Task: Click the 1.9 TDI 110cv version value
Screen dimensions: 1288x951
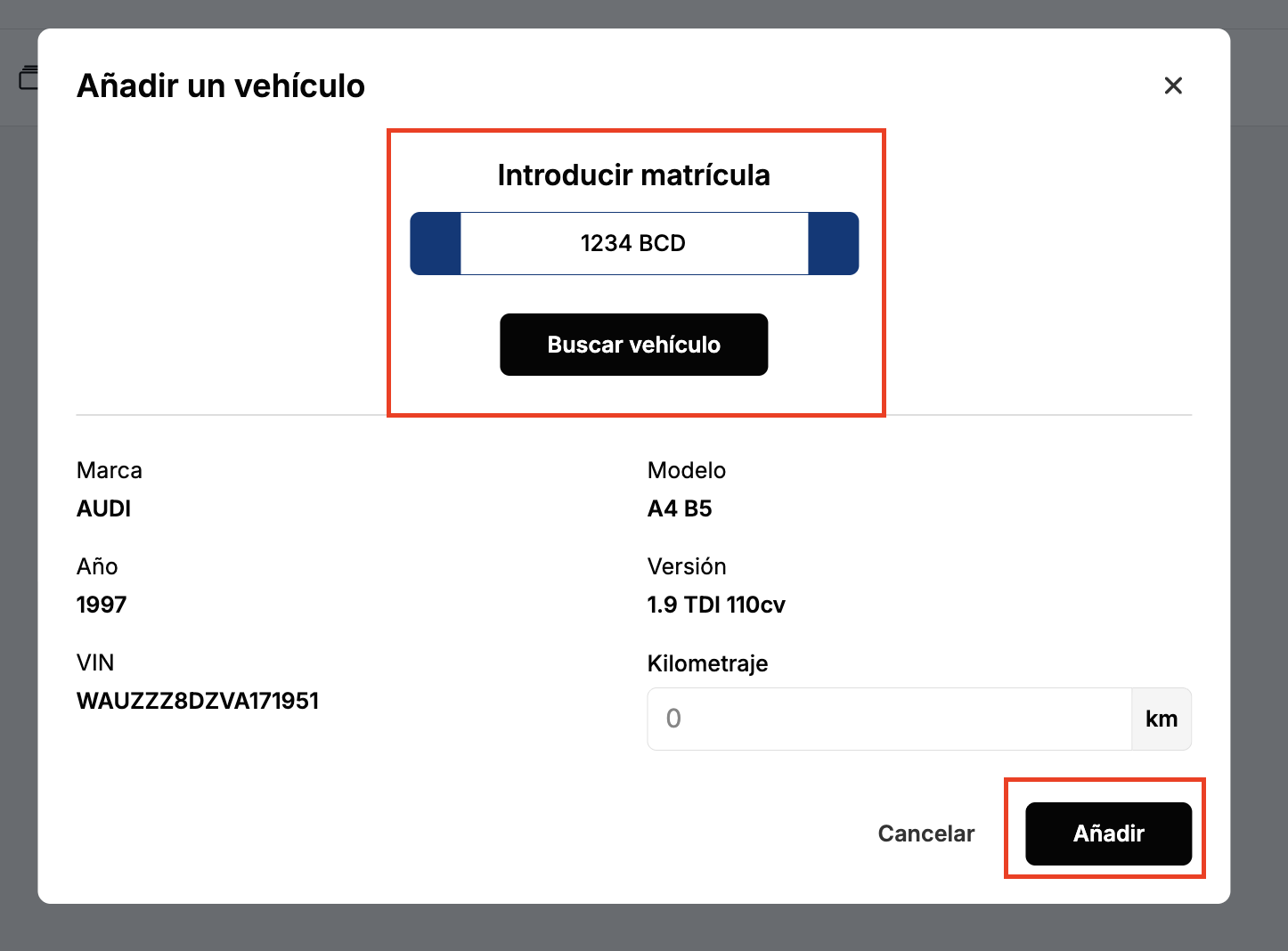Action: 716,605
